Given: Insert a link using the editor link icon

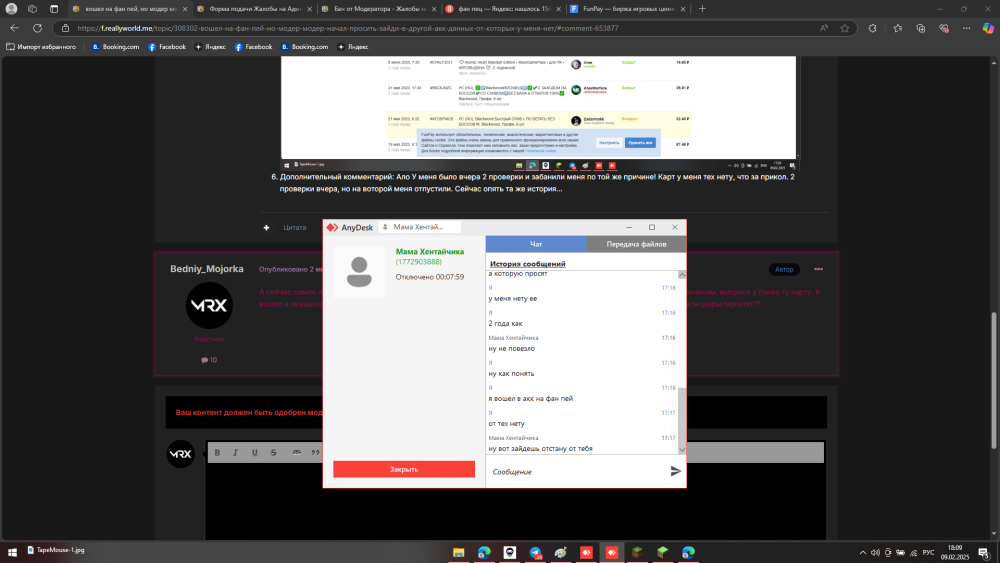Looking at the screenshot, I should [297, 452].
